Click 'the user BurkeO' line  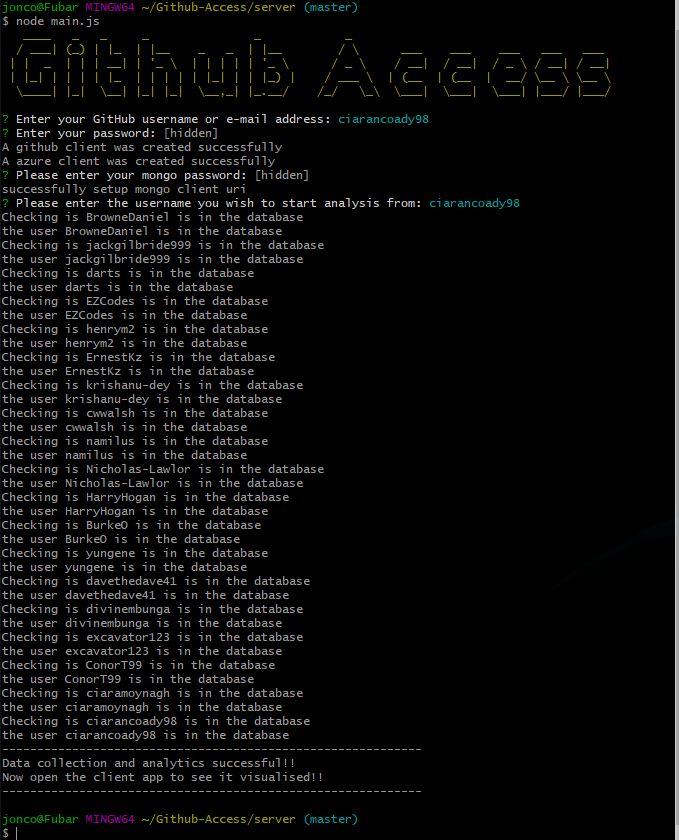coord(121,539)
